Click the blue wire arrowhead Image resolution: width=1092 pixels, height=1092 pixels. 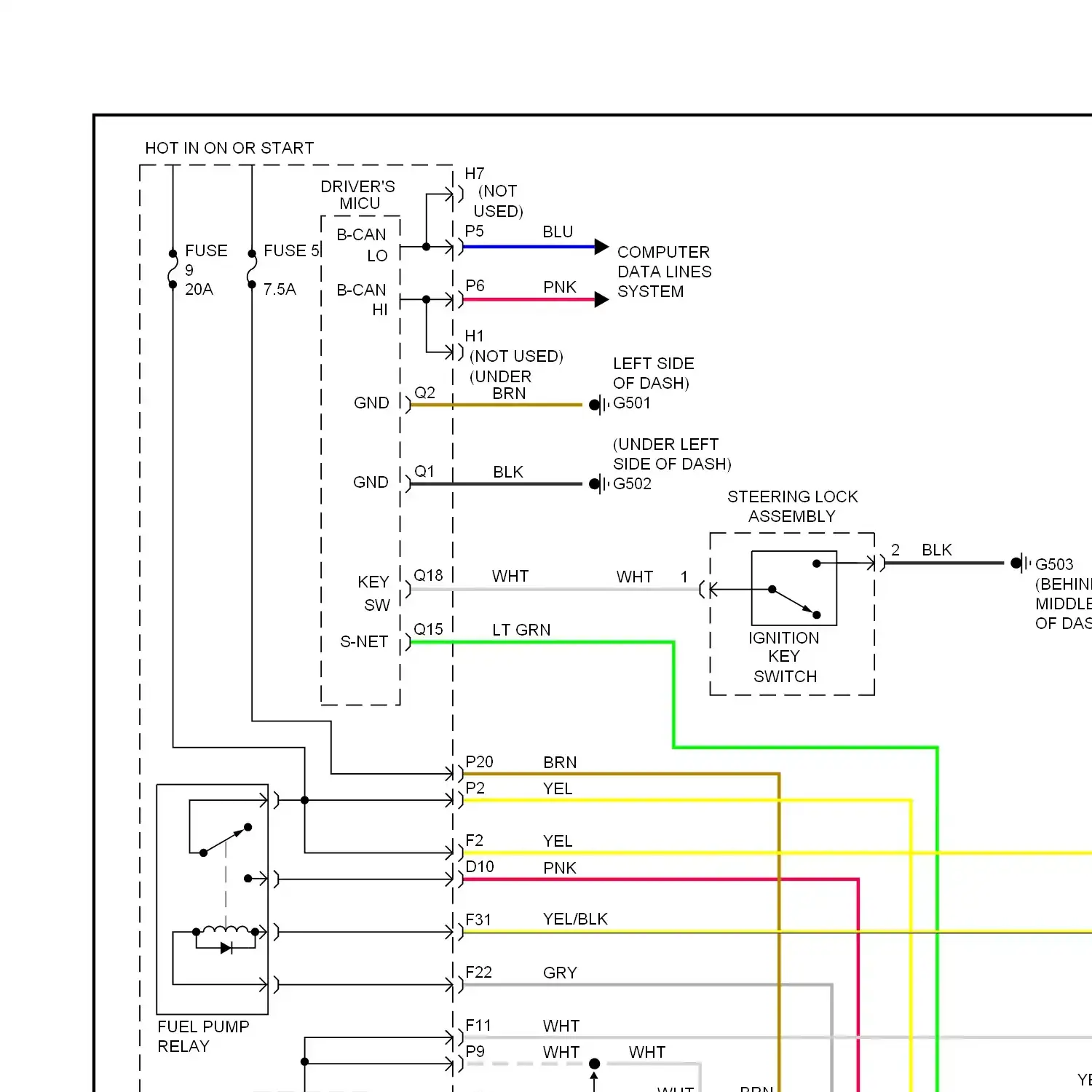click(601, 247)
